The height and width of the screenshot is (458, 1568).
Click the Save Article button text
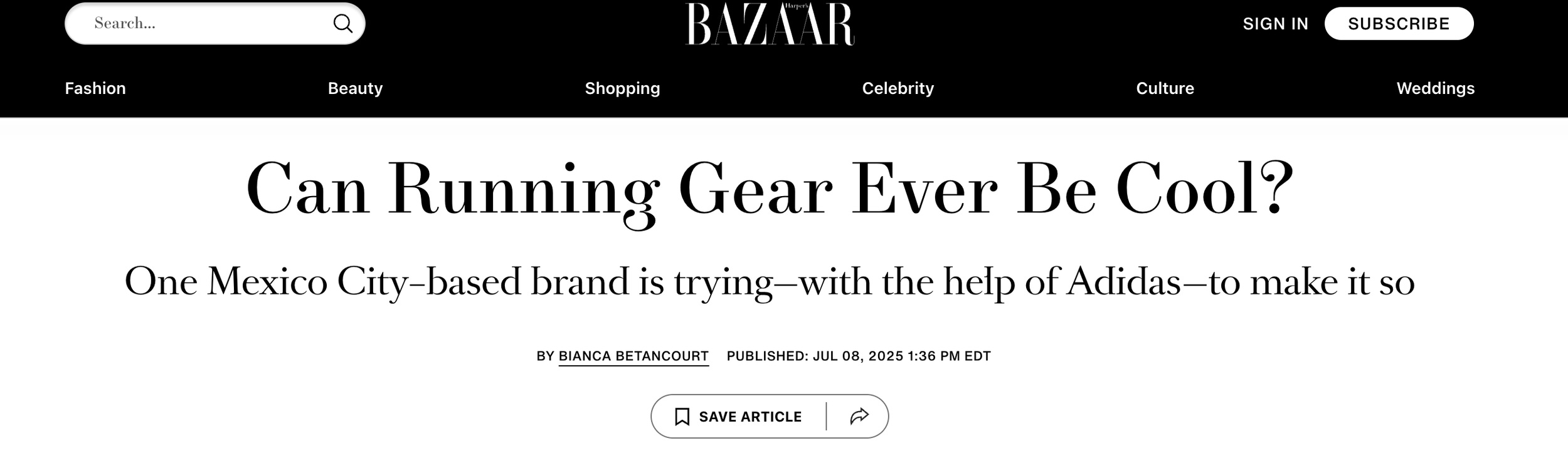pyautogui.click(x=750, y=417)
